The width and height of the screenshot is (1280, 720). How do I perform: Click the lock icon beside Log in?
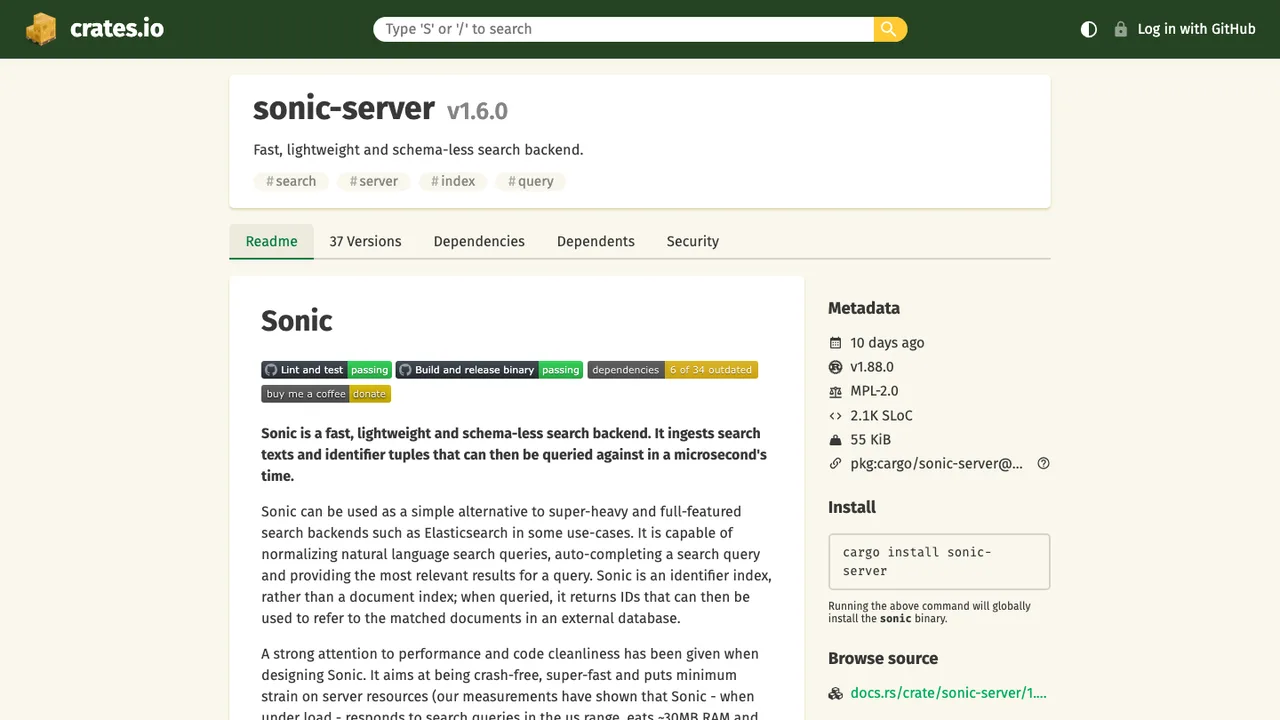click(1121, 29)
